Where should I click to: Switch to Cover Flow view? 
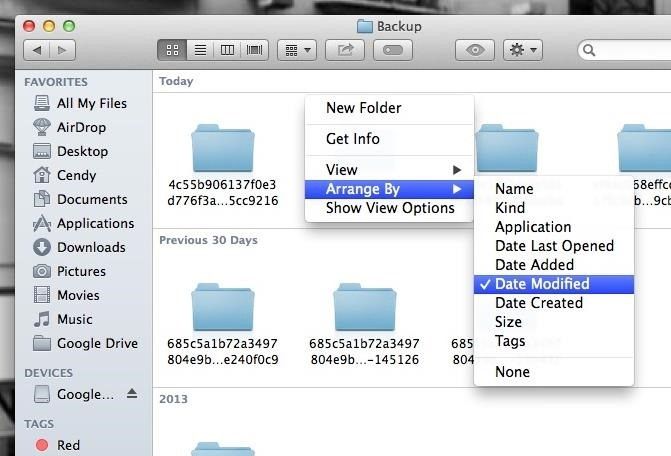(x=255, y=49)
